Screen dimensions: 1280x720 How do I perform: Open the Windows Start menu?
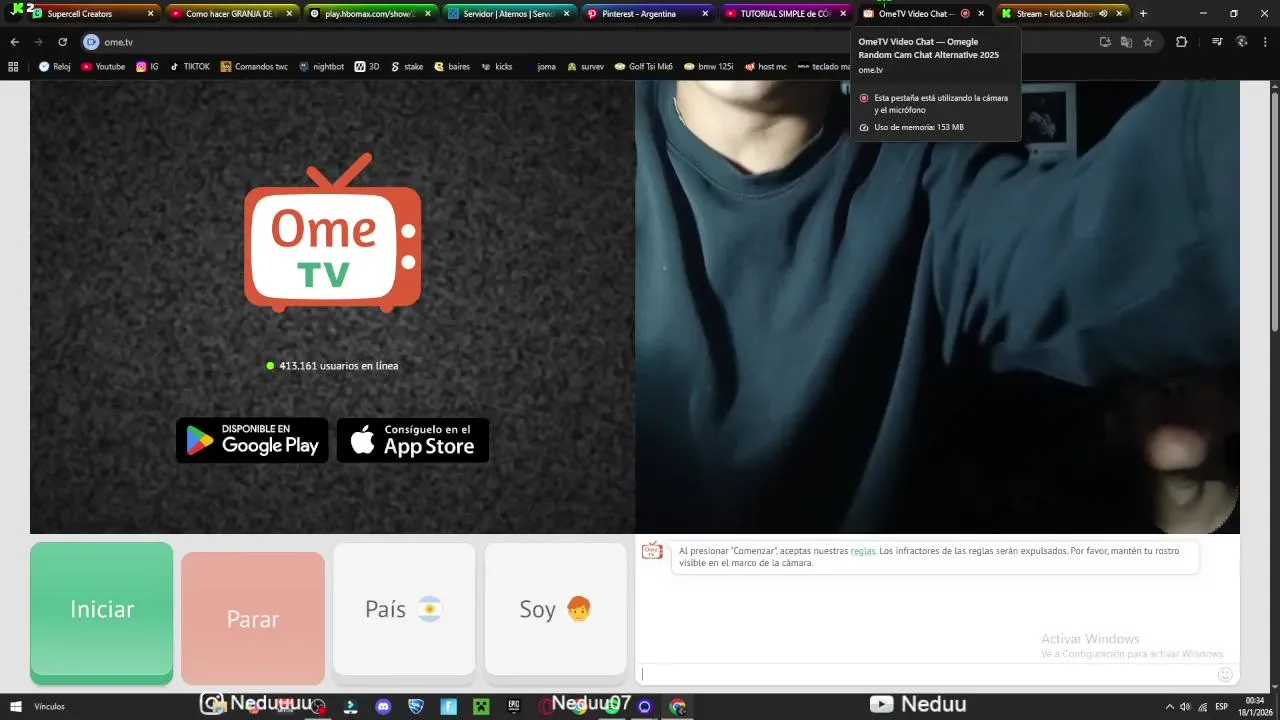[x=15, y=706]
